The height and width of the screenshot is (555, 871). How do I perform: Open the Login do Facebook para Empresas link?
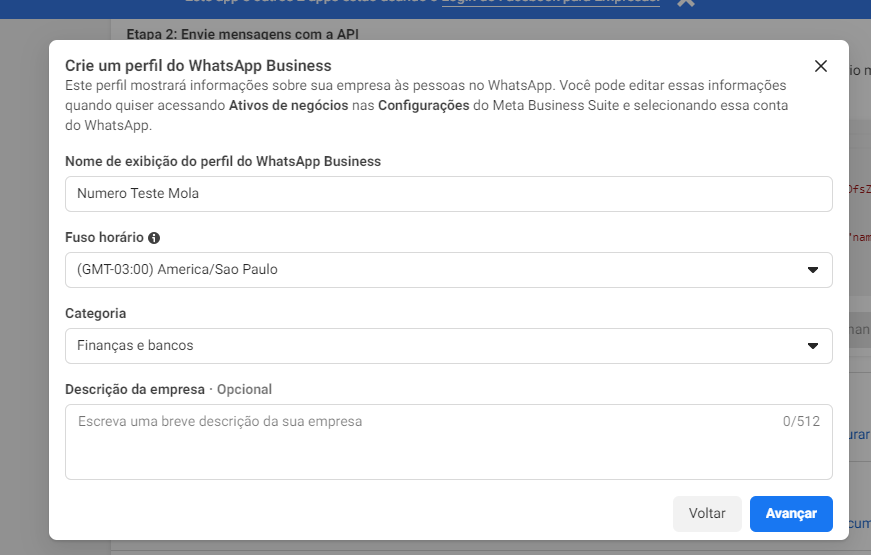tap(550, 2)
